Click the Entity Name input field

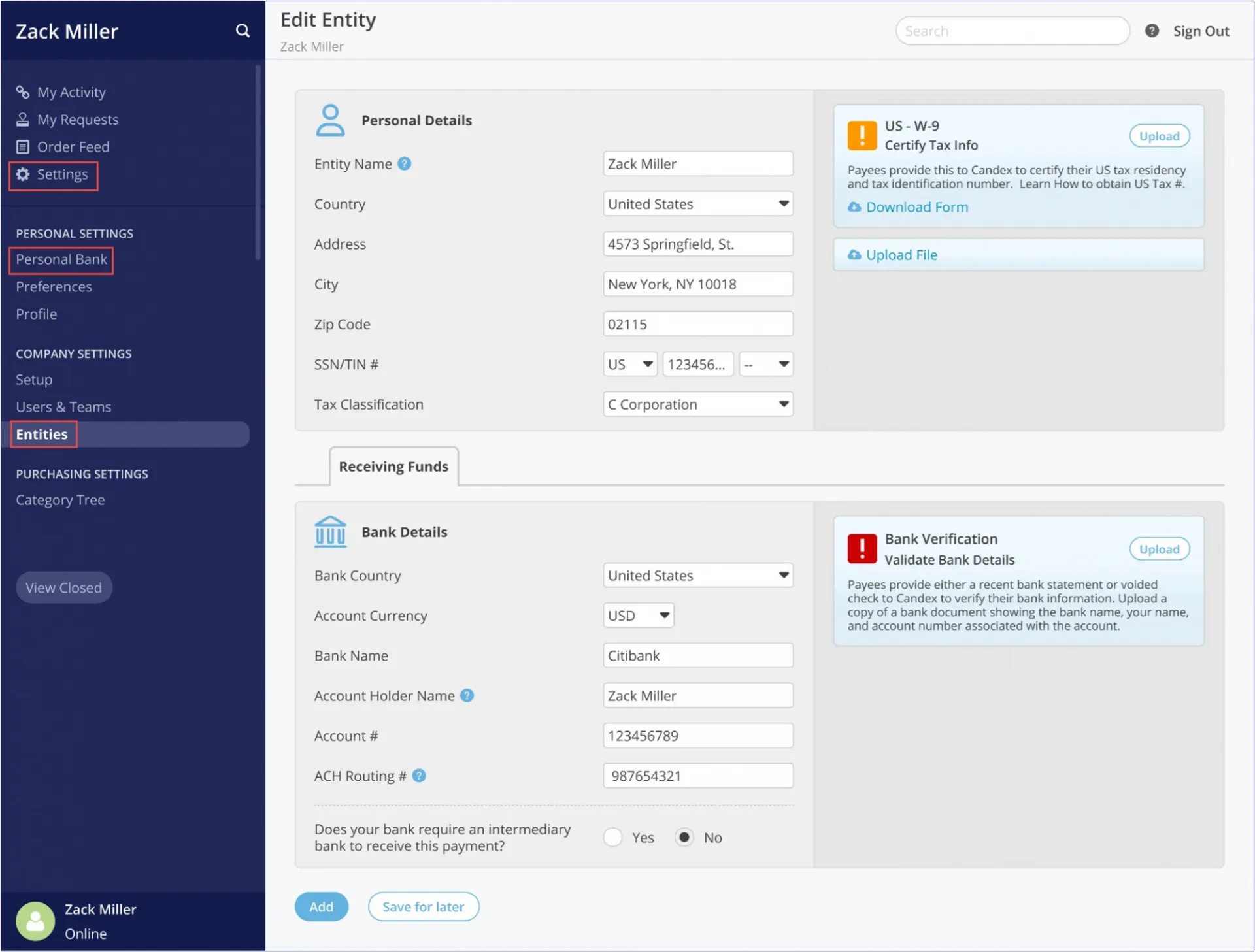pyautogui.click(x=697, y=164)
